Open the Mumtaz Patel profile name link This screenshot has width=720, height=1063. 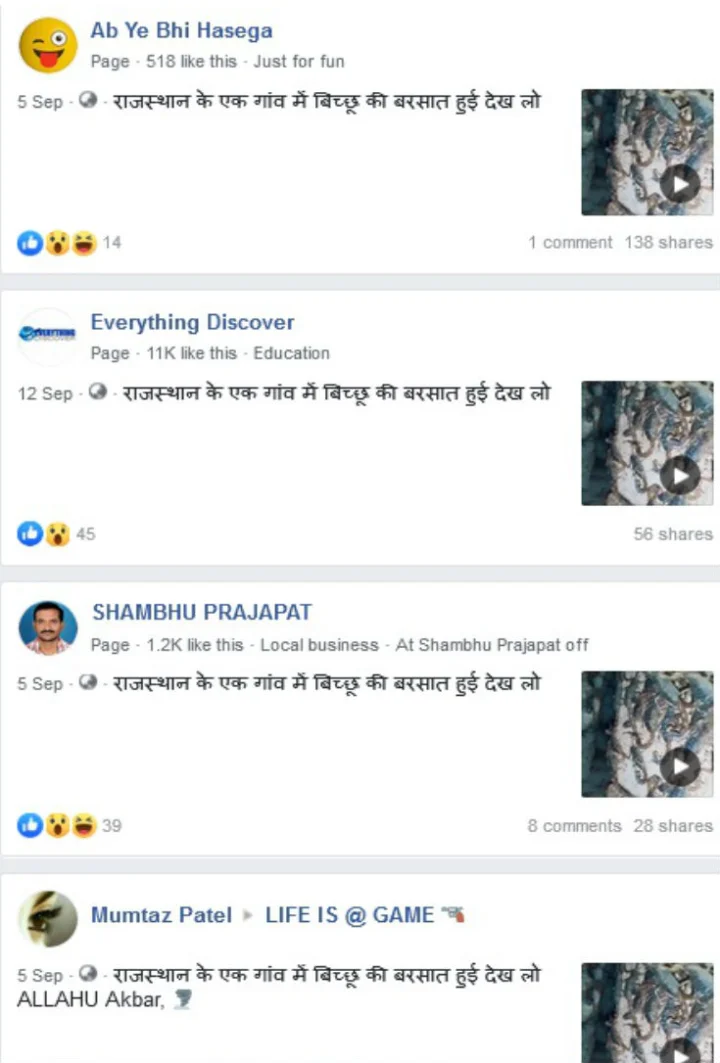tap(161, 915)
